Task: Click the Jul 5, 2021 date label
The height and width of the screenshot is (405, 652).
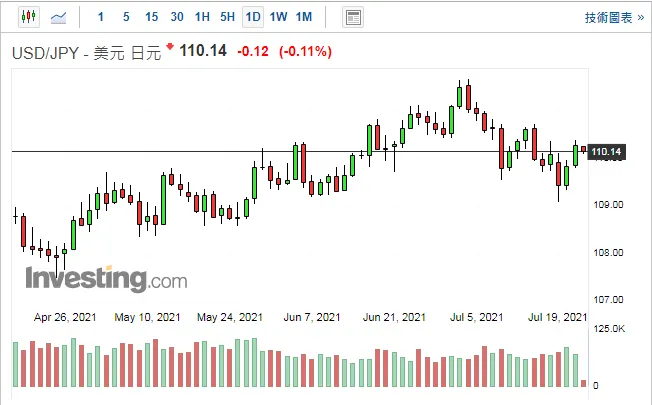Action: tap(477, 317)
